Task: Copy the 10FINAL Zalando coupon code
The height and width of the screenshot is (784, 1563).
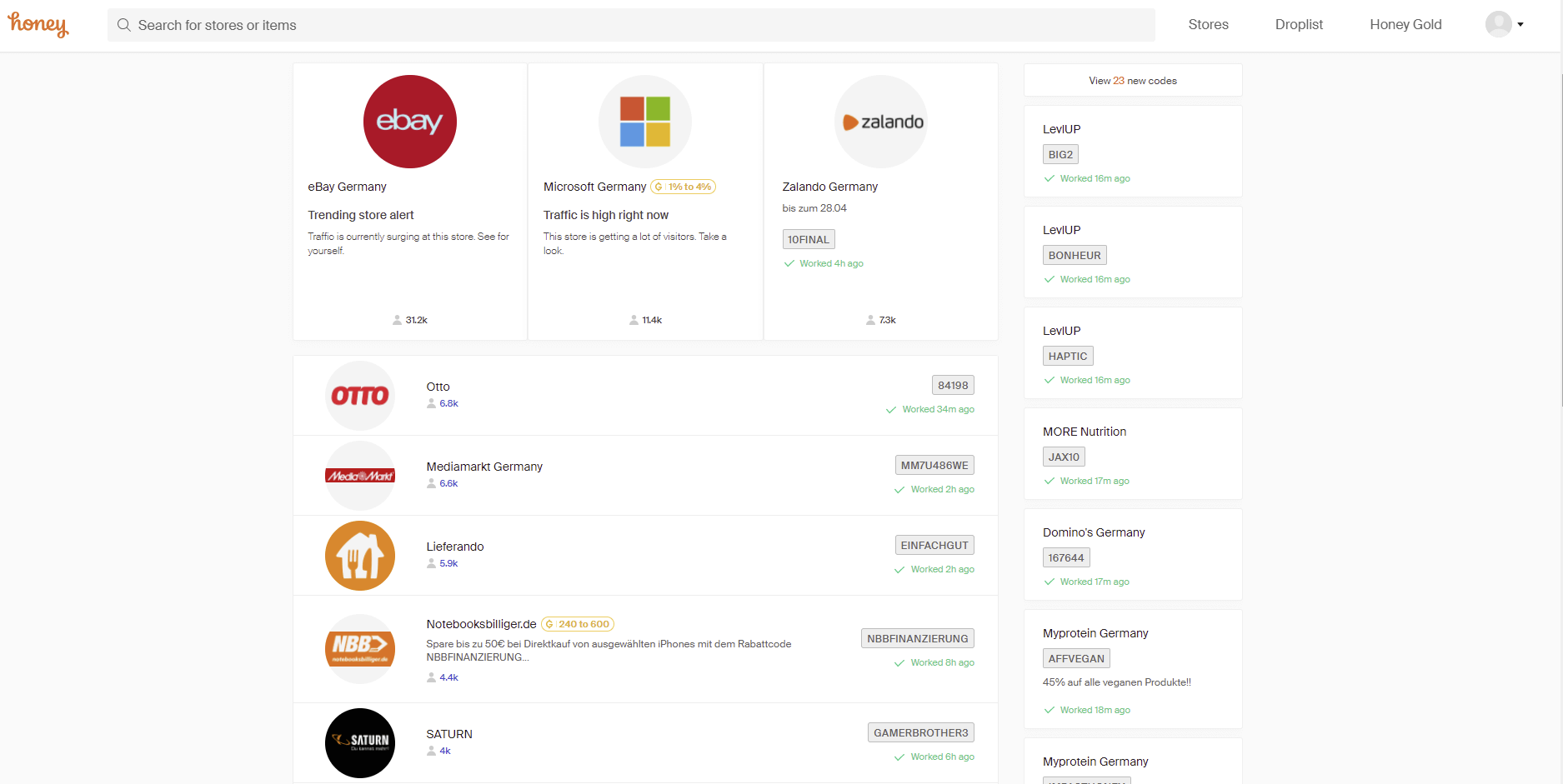Action: [809, 239]
